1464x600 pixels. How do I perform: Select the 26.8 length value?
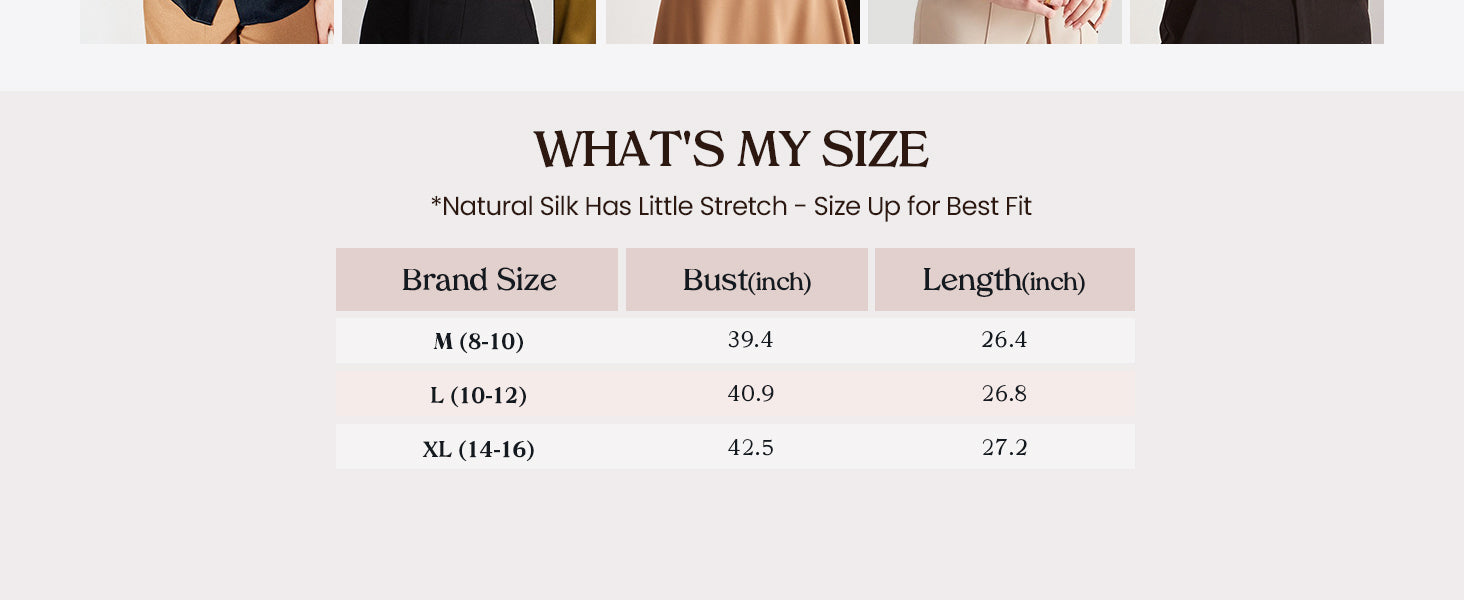(1004, 394)
